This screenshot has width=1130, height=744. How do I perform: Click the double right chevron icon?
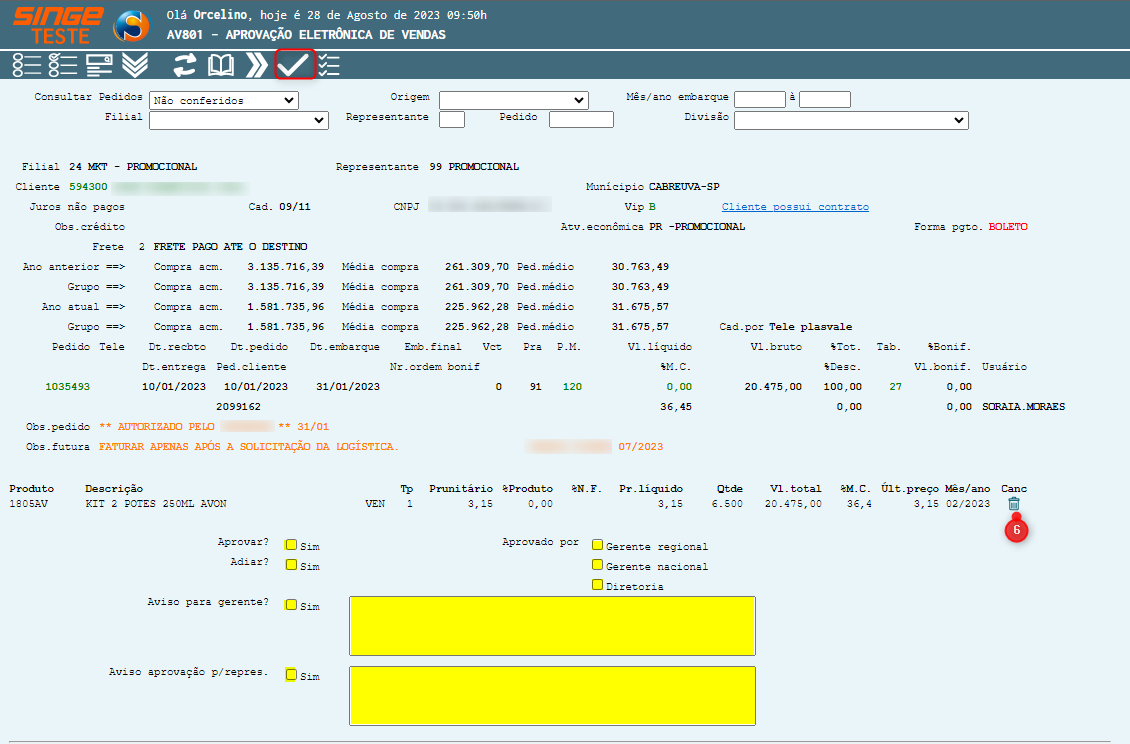point(257,65)
